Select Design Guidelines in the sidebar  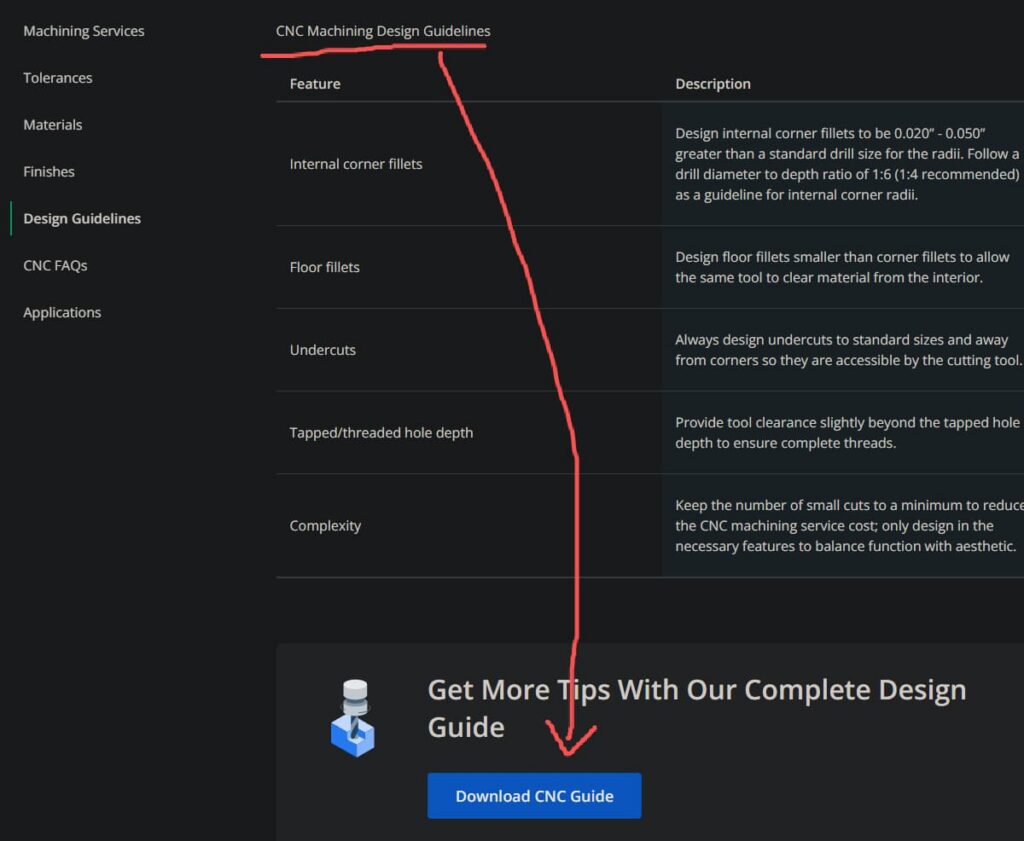(x=82, y=219)
